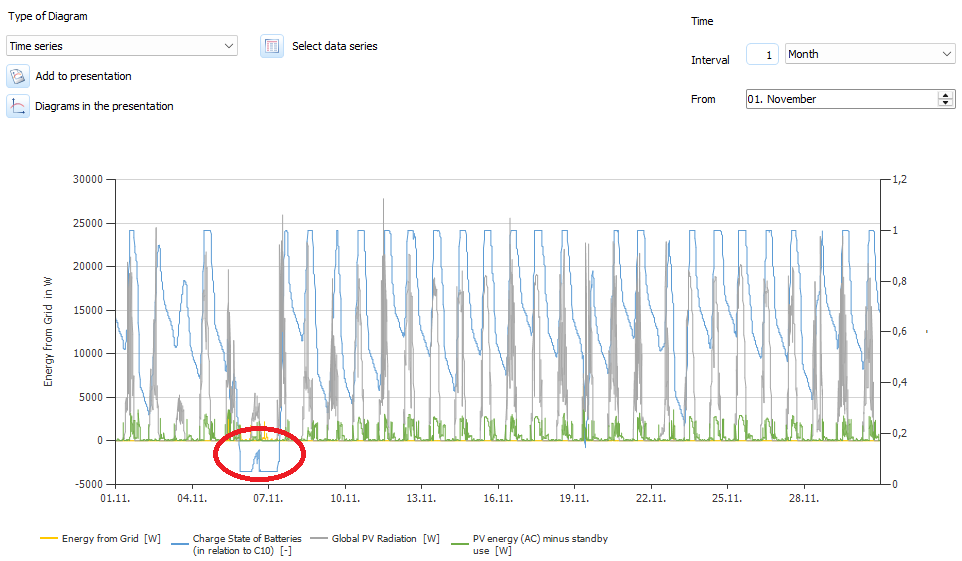
Task: Click the Add to presentation text
Action: click(83, 76)
